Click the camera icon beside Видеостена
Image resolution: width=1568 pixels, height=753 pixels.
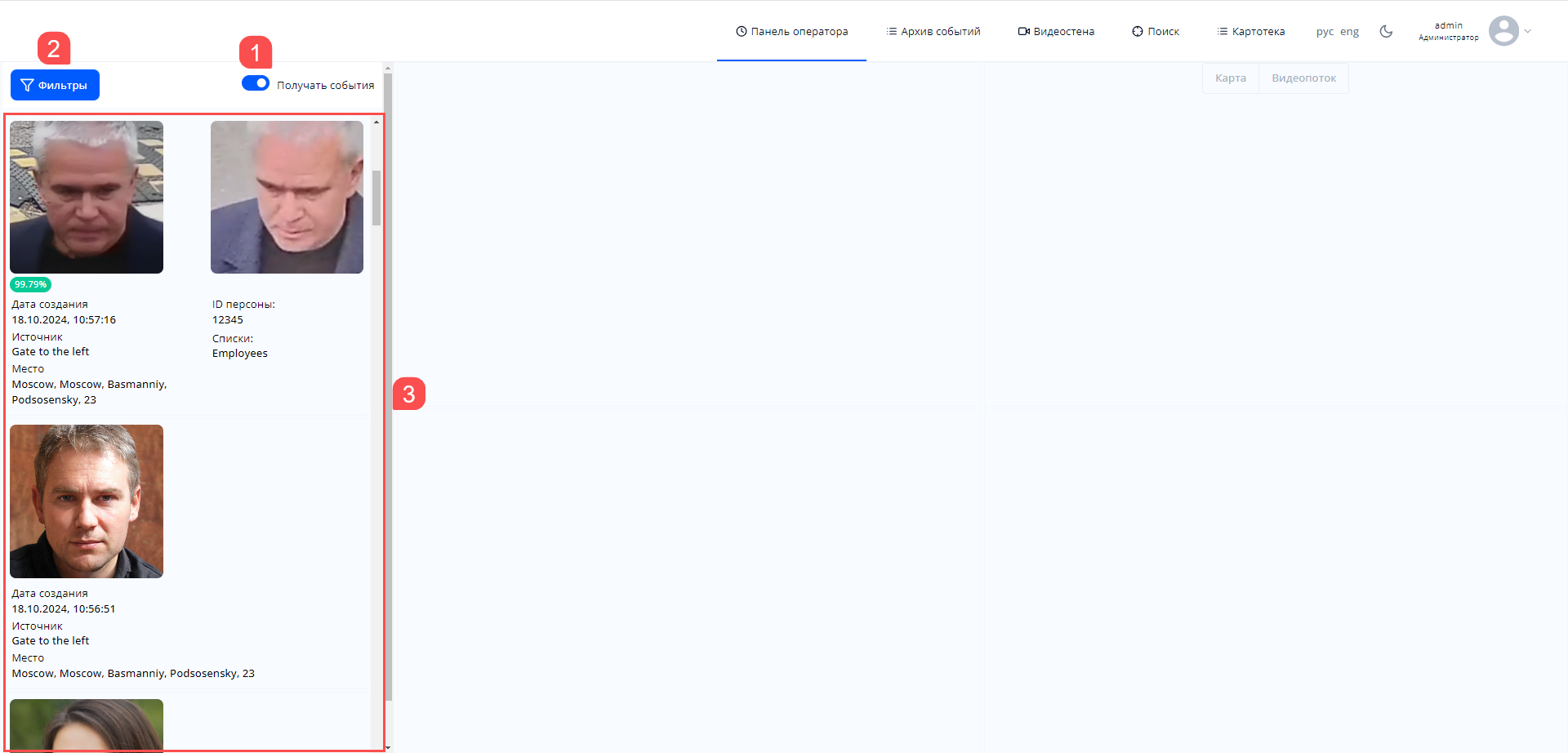coord(1023,32)
